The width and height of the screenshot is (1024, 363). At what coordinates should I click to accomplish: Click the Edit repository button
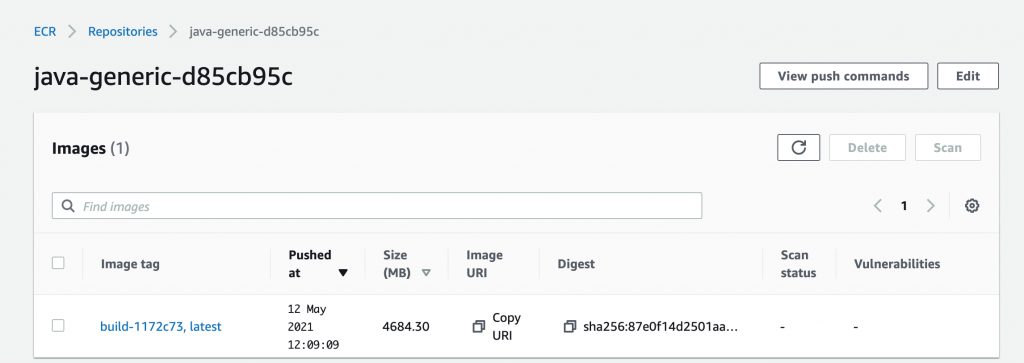968,76
